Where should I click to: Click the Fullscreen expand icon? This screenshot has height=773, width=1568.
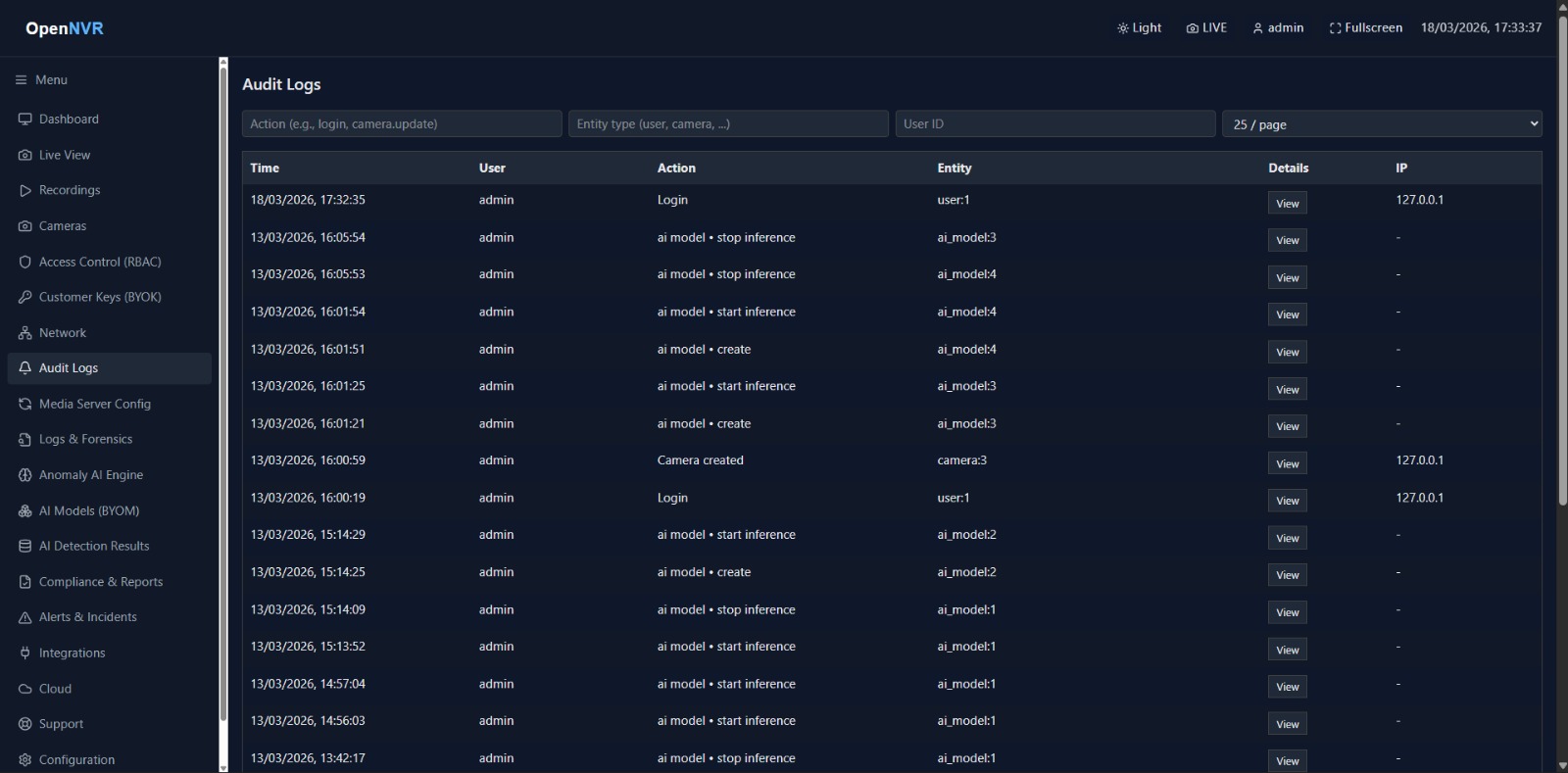pyautogui.click(x=1335, y=28)
